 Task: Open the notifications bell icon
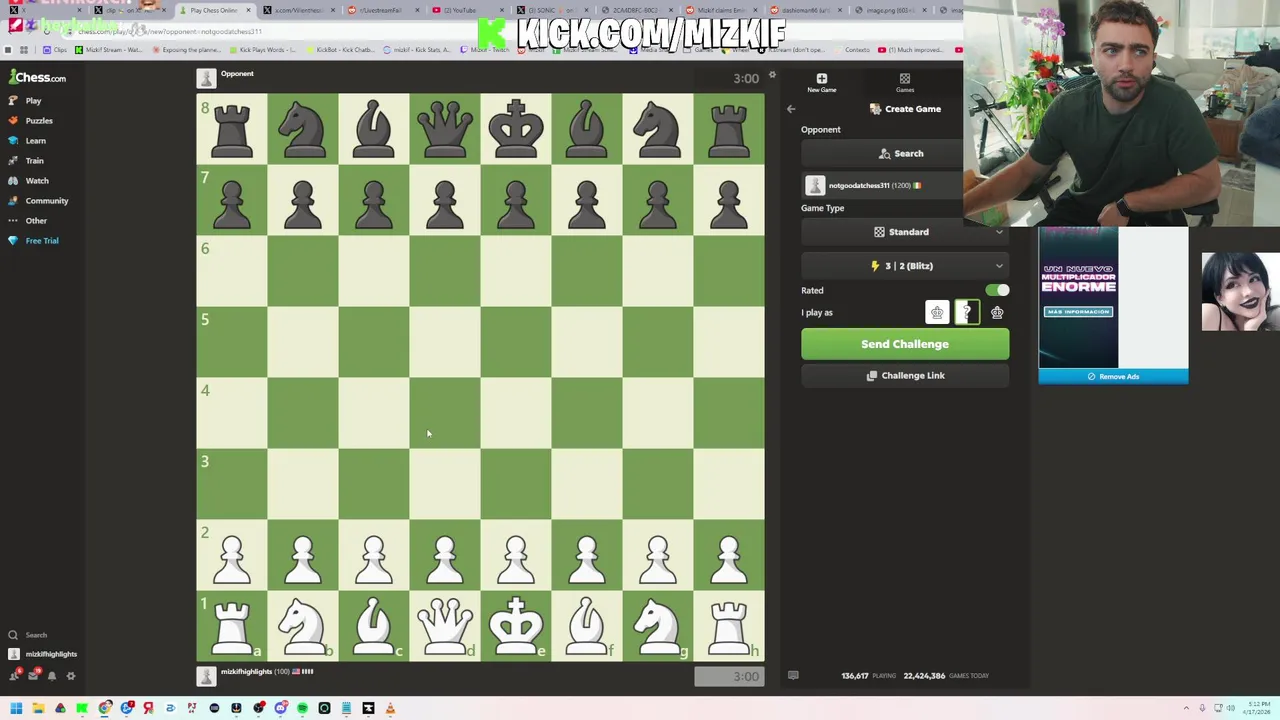(x=52, y=676)
